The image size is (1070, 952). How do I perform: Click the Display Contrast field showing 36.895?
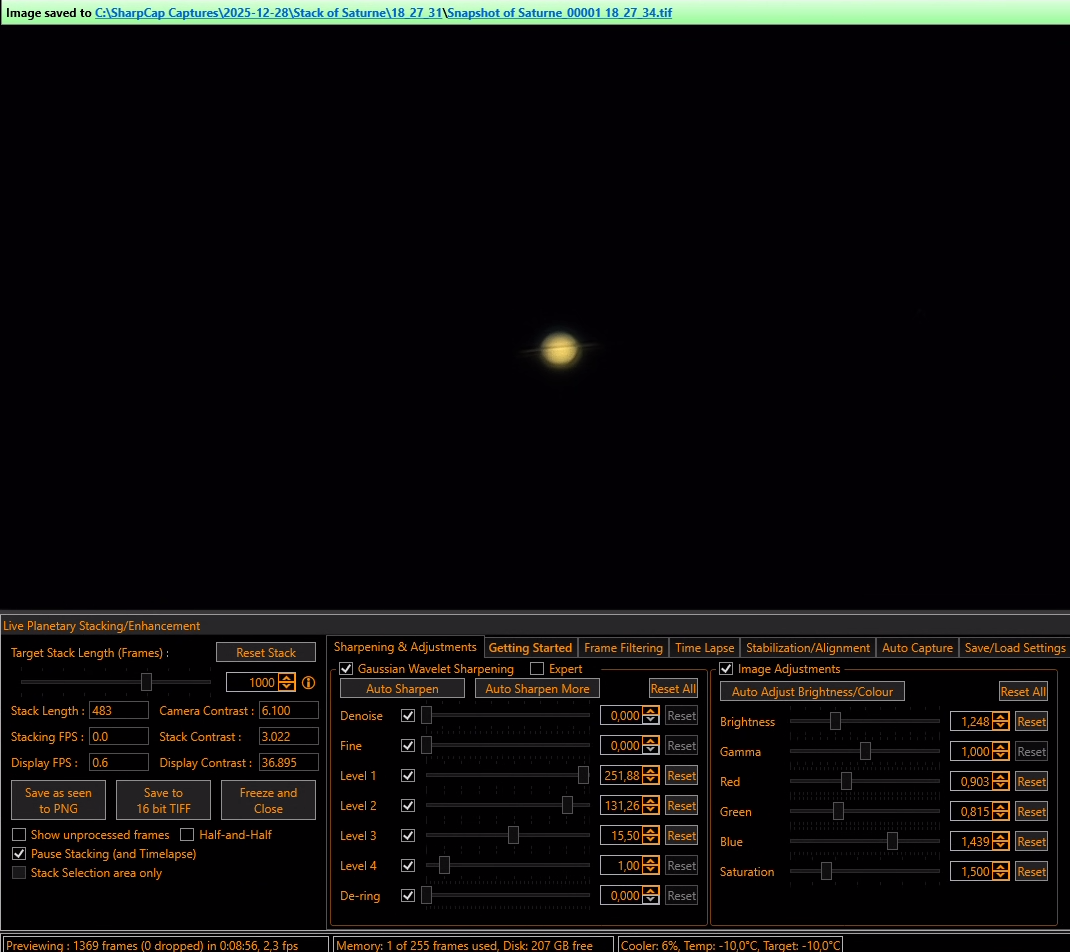point(289,762)
